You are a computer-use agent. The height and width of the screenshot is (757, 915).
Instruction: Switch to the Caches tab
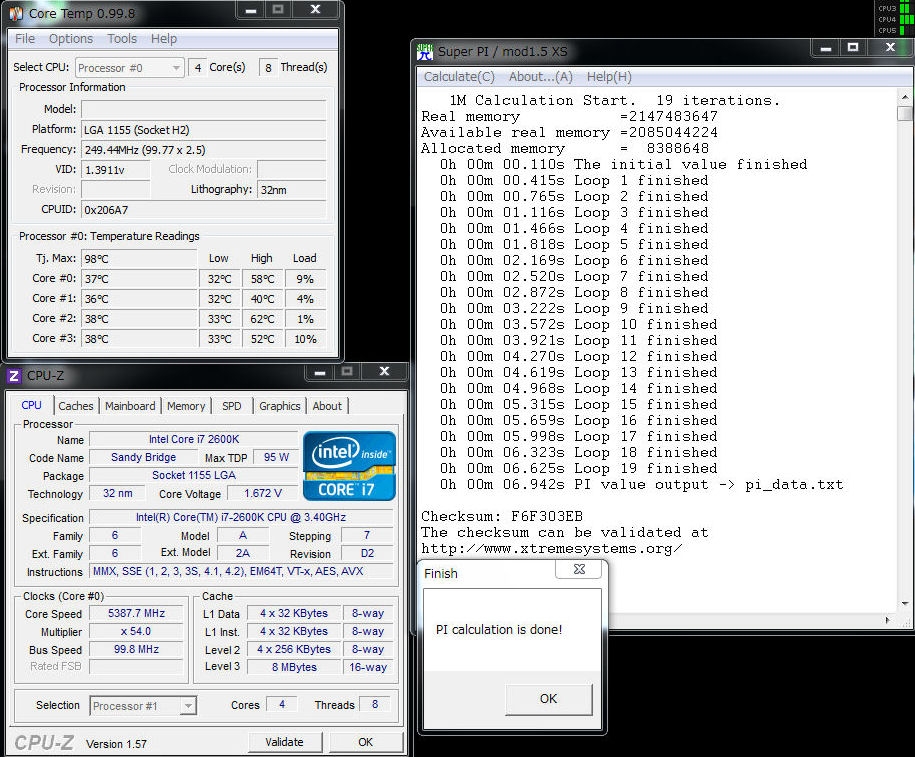click(x=76, y=406)
